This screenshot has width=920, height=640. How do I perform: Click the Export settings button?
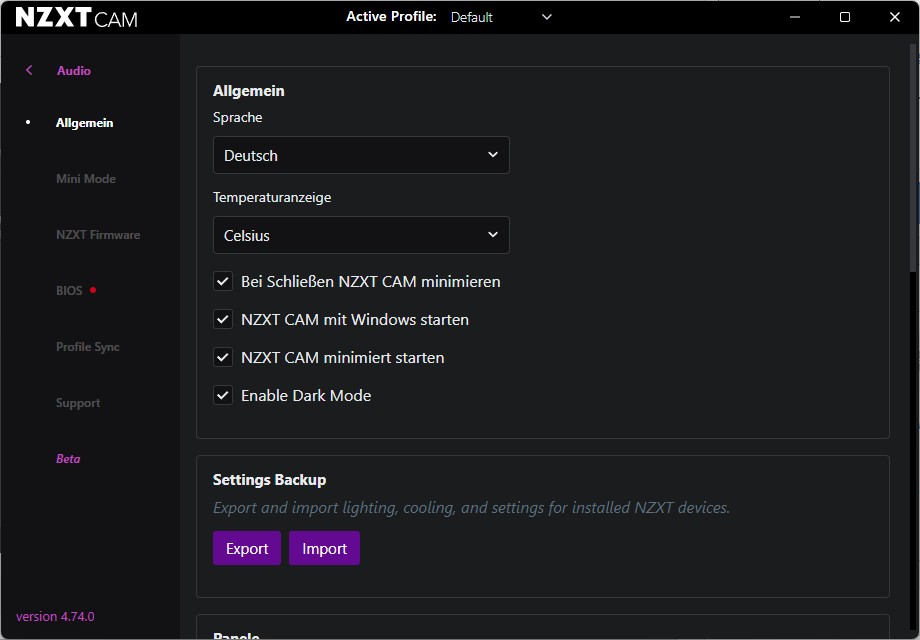click(x=247, y=548)
